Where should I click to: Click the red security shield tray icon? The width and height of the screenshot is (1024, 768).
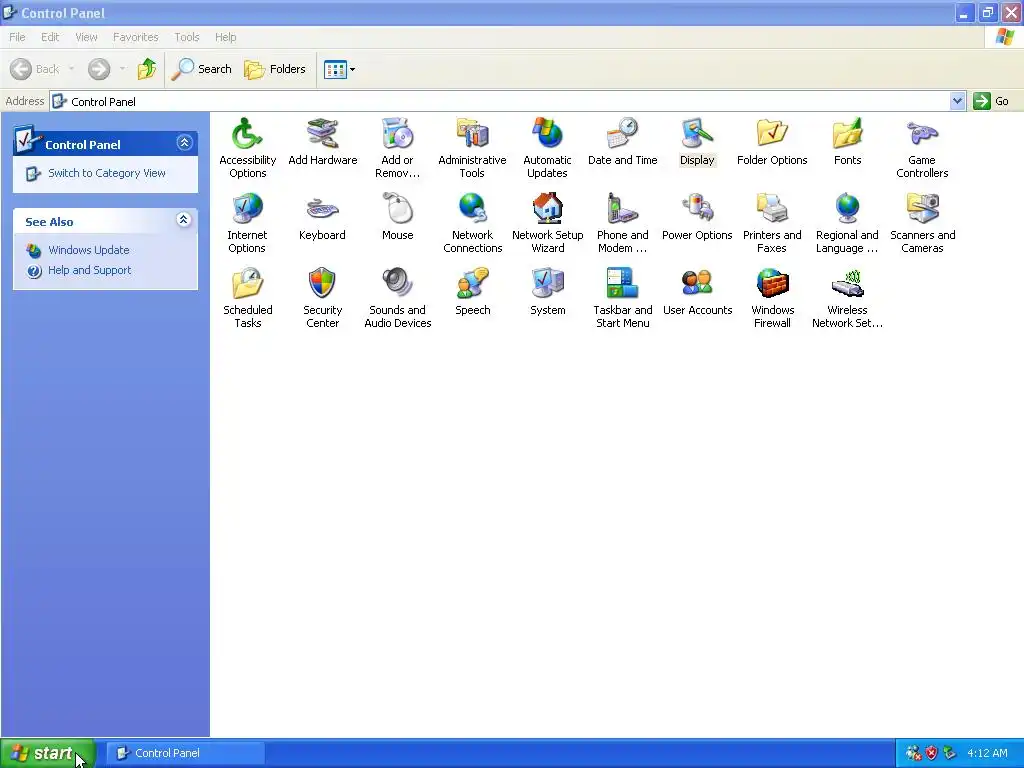(x=932, y=753)
